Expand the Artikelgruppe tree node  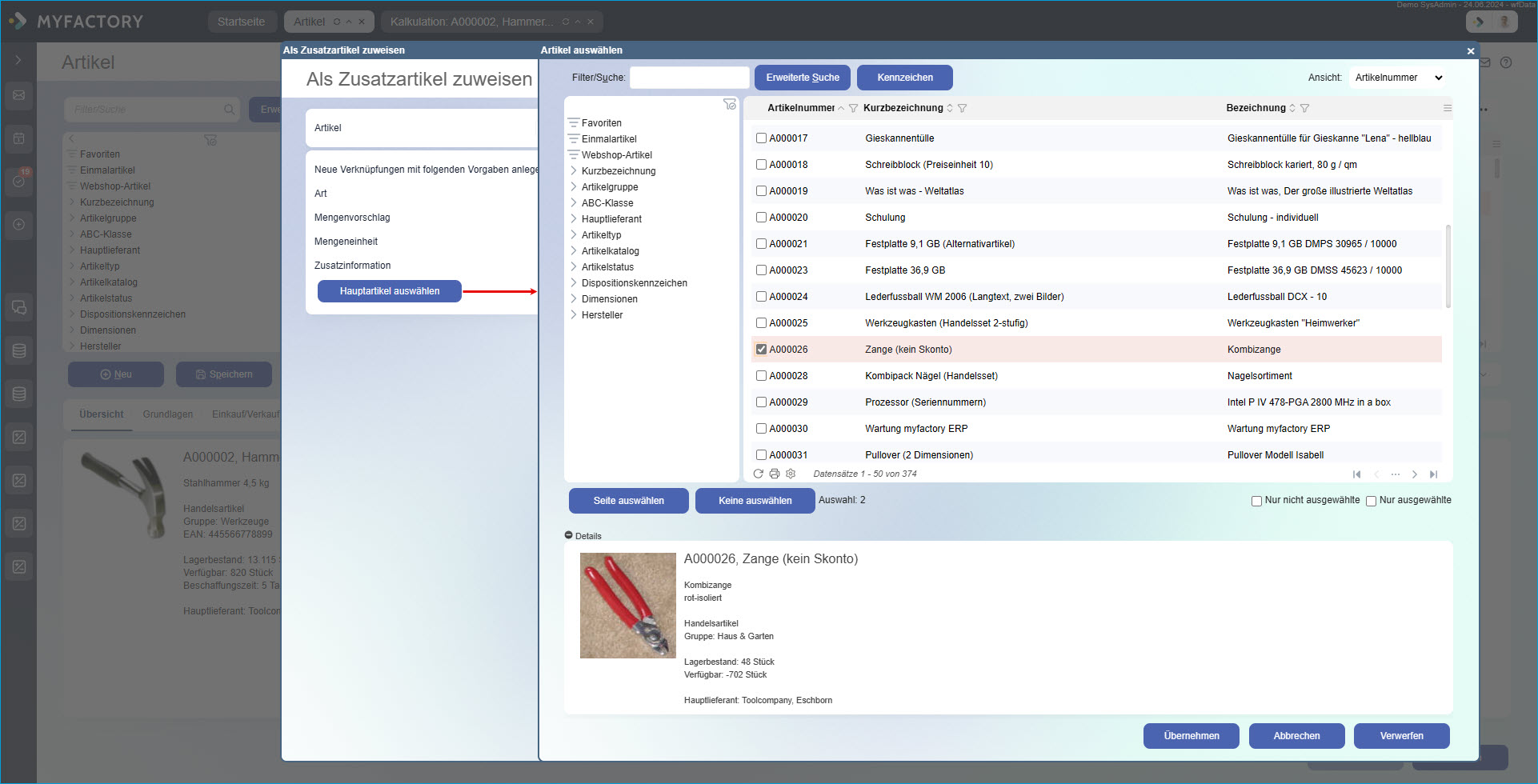(x=574, y=187)
